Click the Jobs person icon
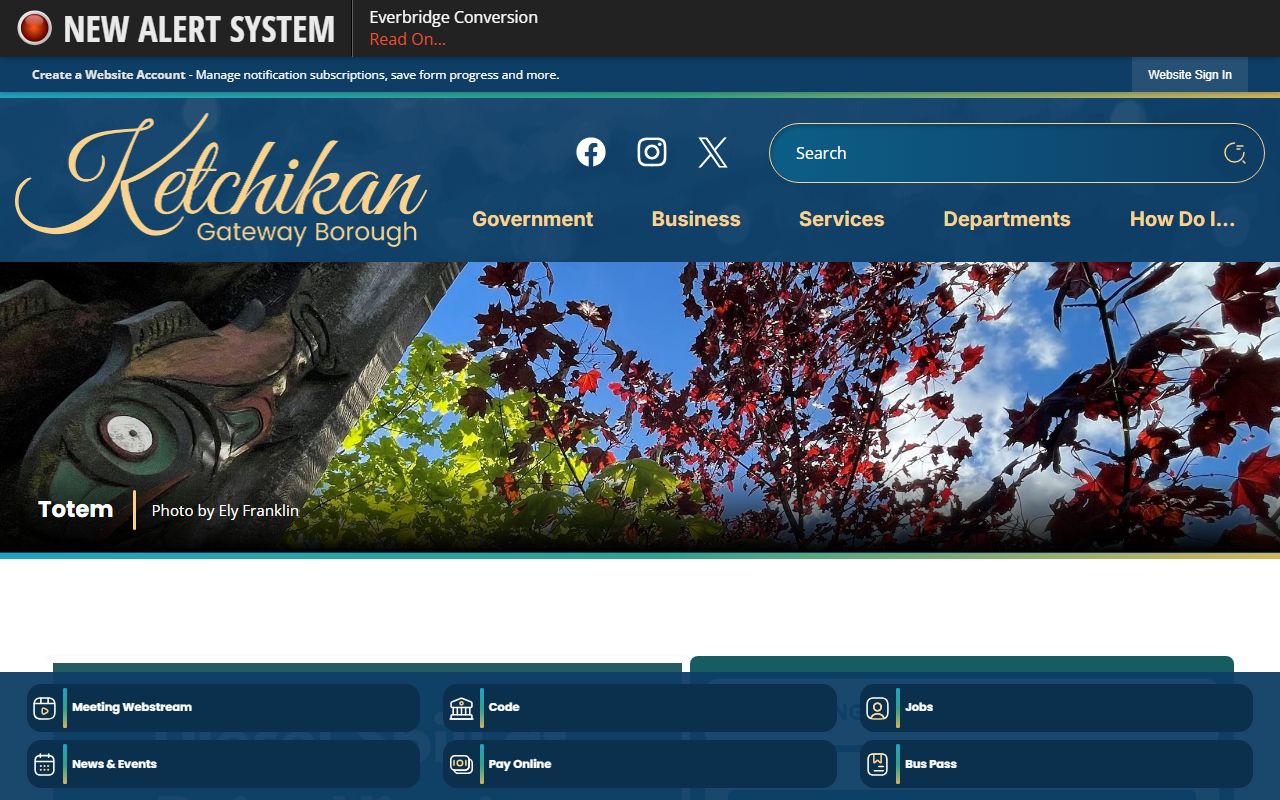This screenshot has height=800, width=1280. [877, 708]
